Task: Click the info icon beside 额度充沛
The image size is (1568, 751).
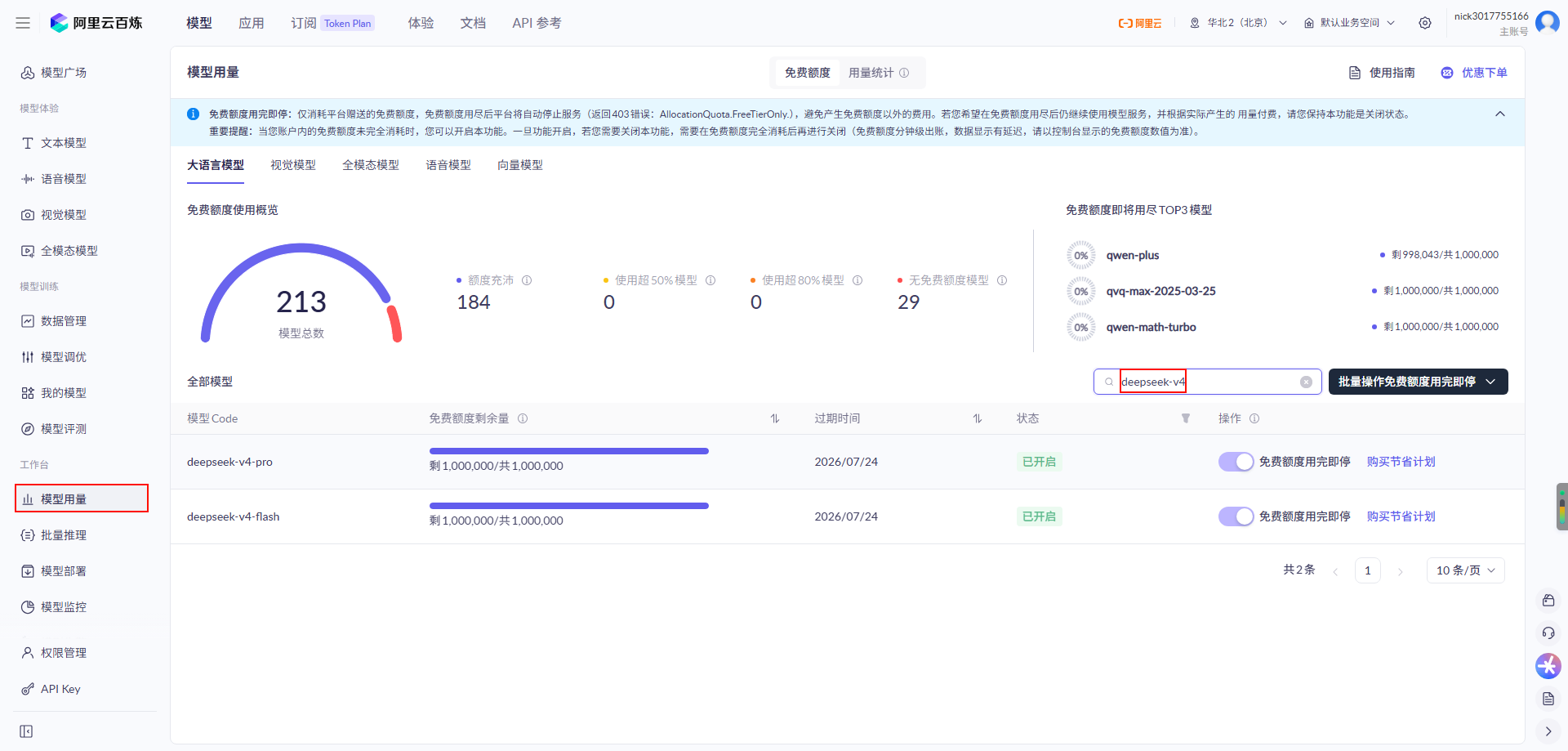Action: point(527,280)
